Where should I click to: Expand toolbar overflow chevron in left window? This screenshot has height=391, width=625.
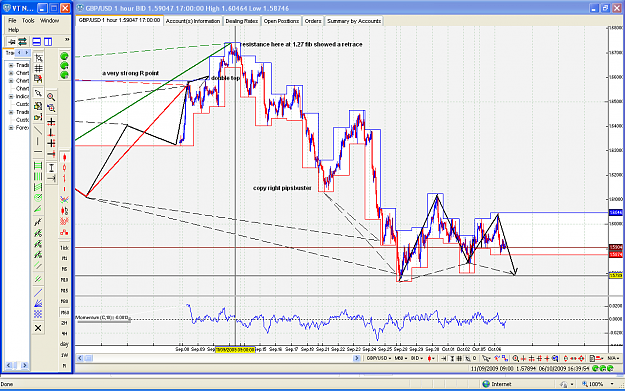(x=67, y=39)
